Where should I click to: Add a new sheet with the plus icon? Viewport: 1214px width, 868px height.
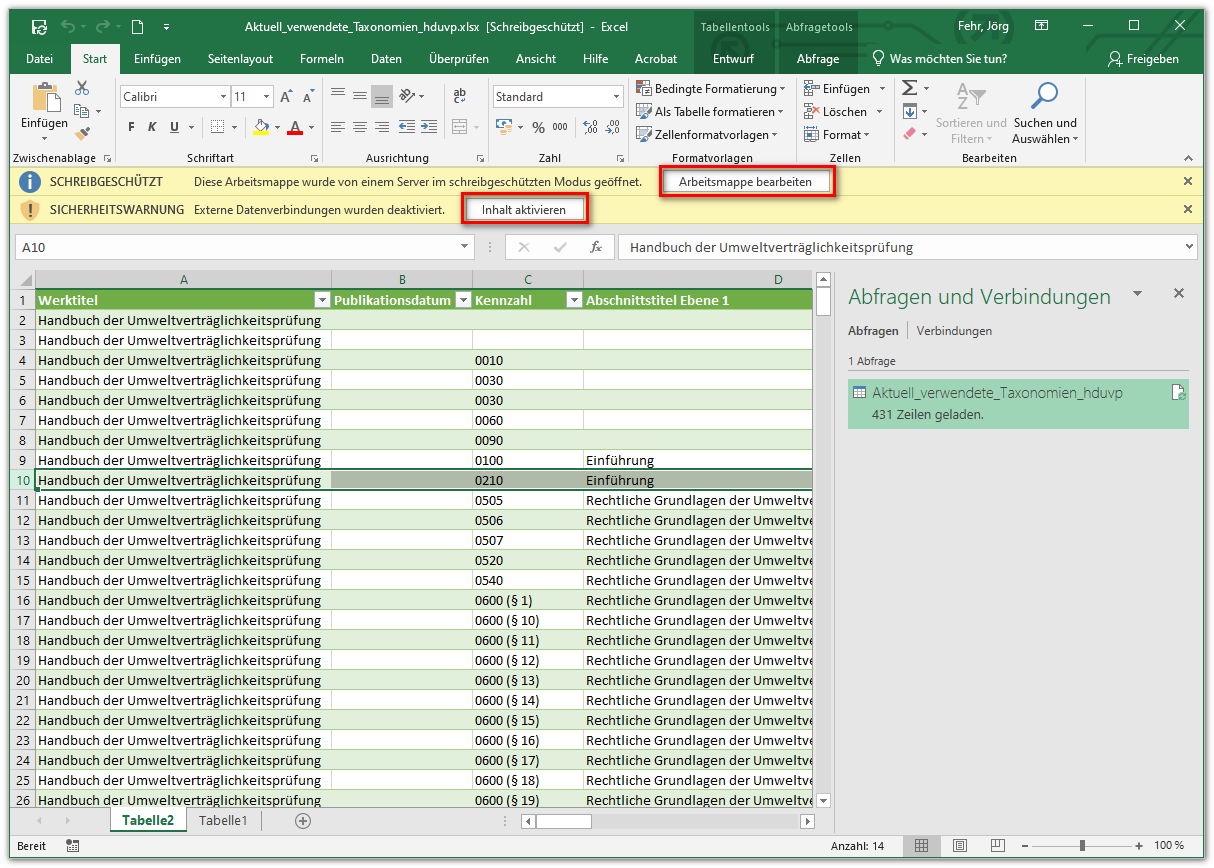[x=303, y=820]
